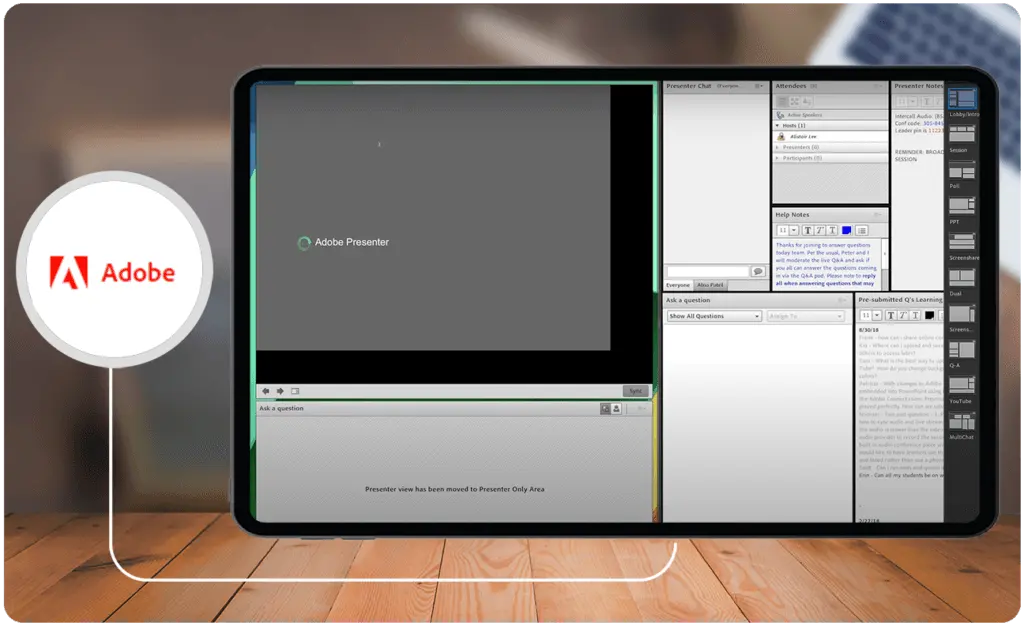The width and height of the screenshot is (1024, 626).
Task: Open blue text color swatch in Help Notes
Action: [846, 230]
